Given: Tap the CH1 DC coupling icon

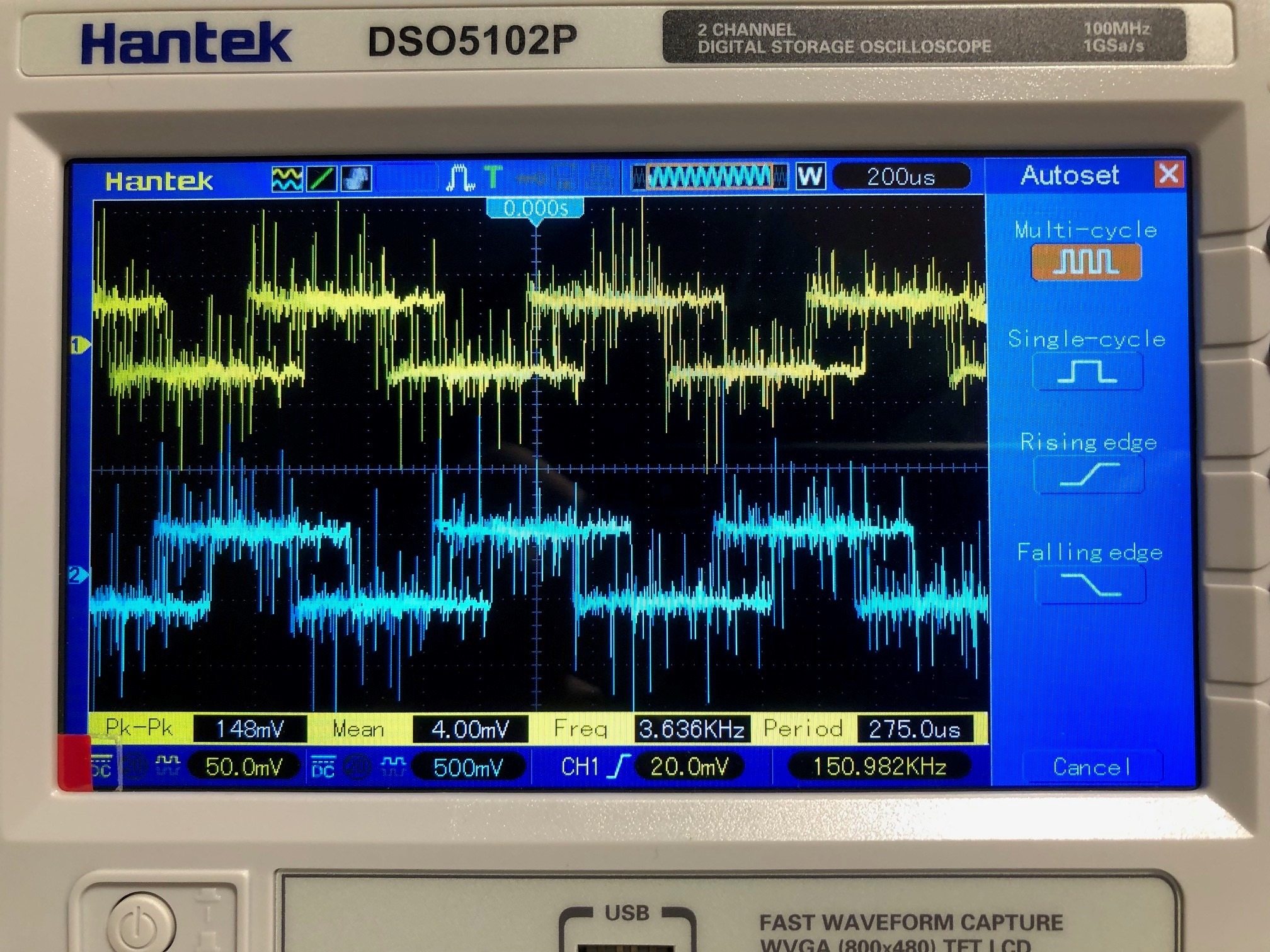Looking at the screenshot, I should click(x=101, y=767).
